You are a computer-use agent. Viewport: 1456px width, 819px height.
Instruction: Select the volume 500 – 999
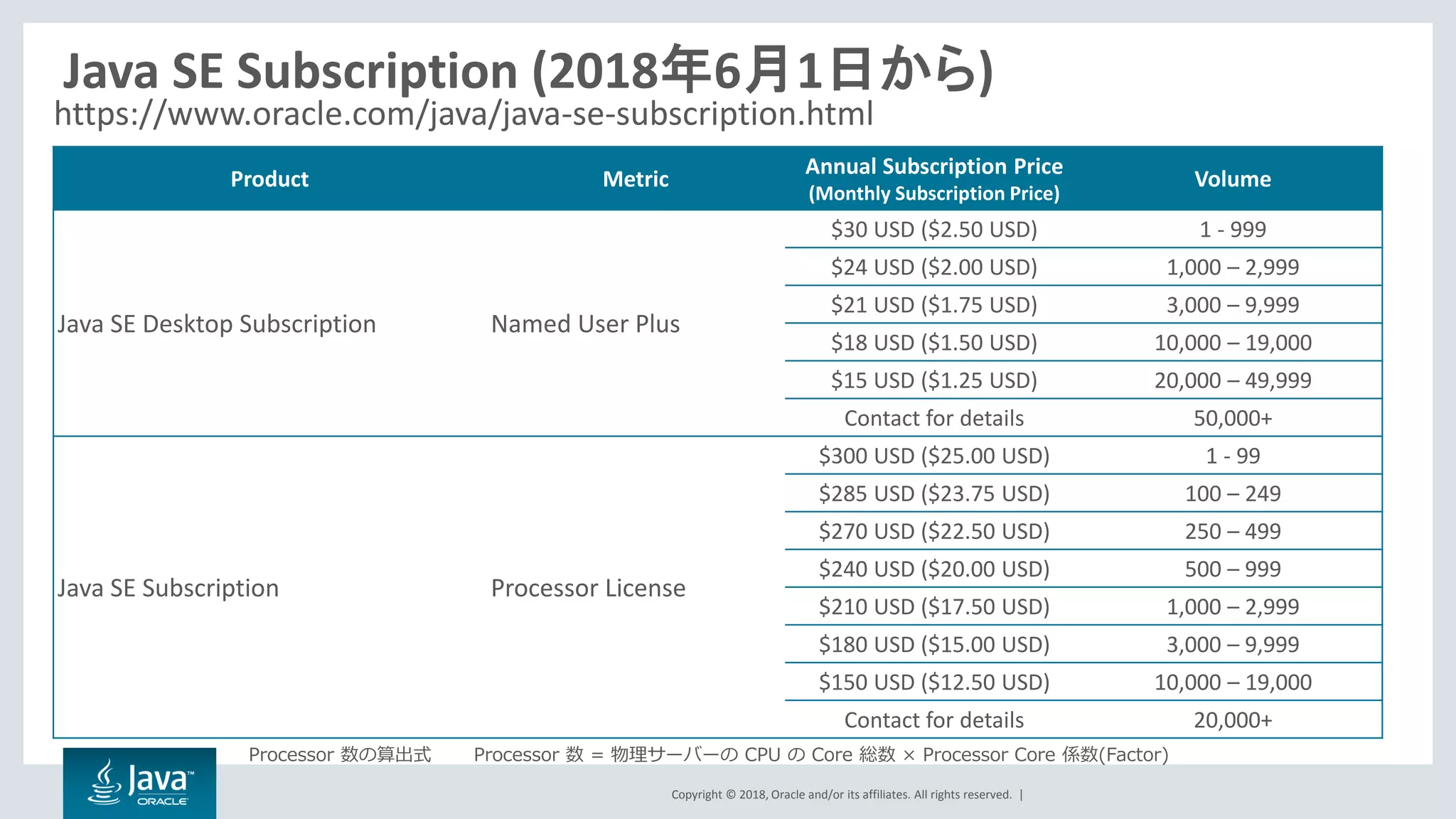[1233, 568]
